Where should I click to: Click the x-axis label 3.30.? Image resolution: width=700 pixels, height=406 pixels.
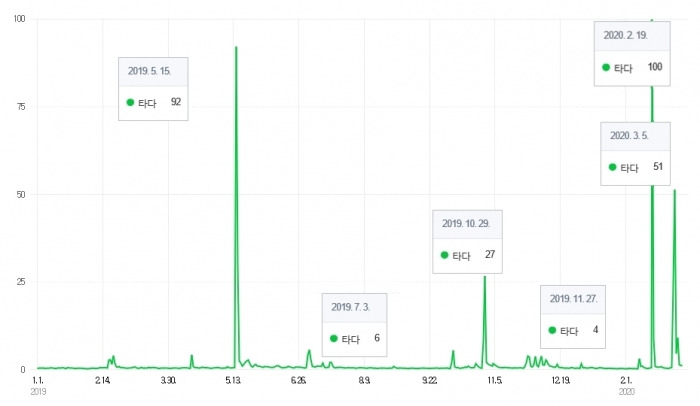coord(168,381)
